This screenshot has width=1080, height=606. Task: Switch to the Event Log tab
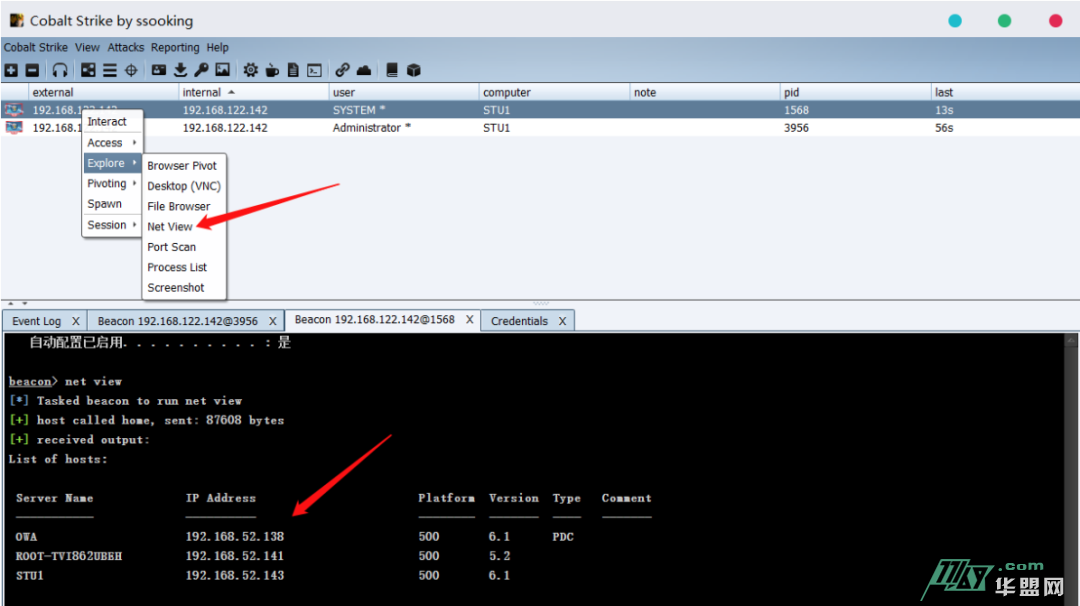37,321
